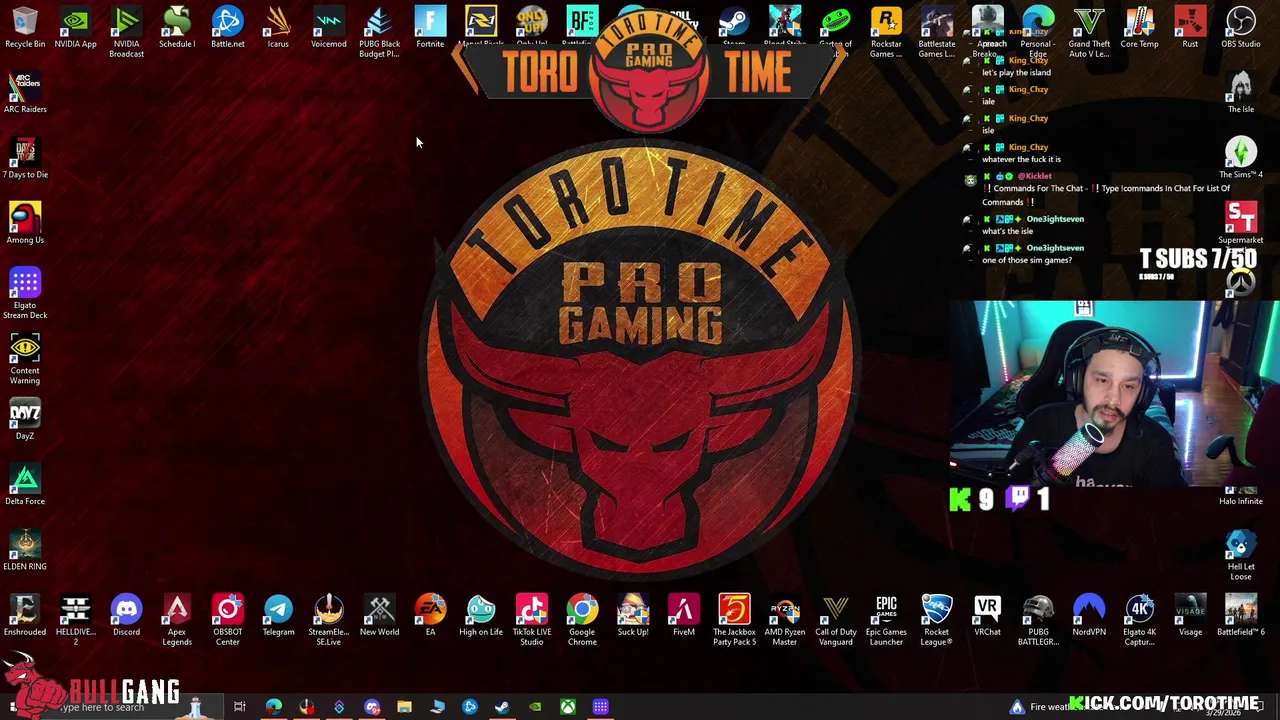Open the Battle.net desktop shortcut
1280x720 pixels.
pos(227,27)
